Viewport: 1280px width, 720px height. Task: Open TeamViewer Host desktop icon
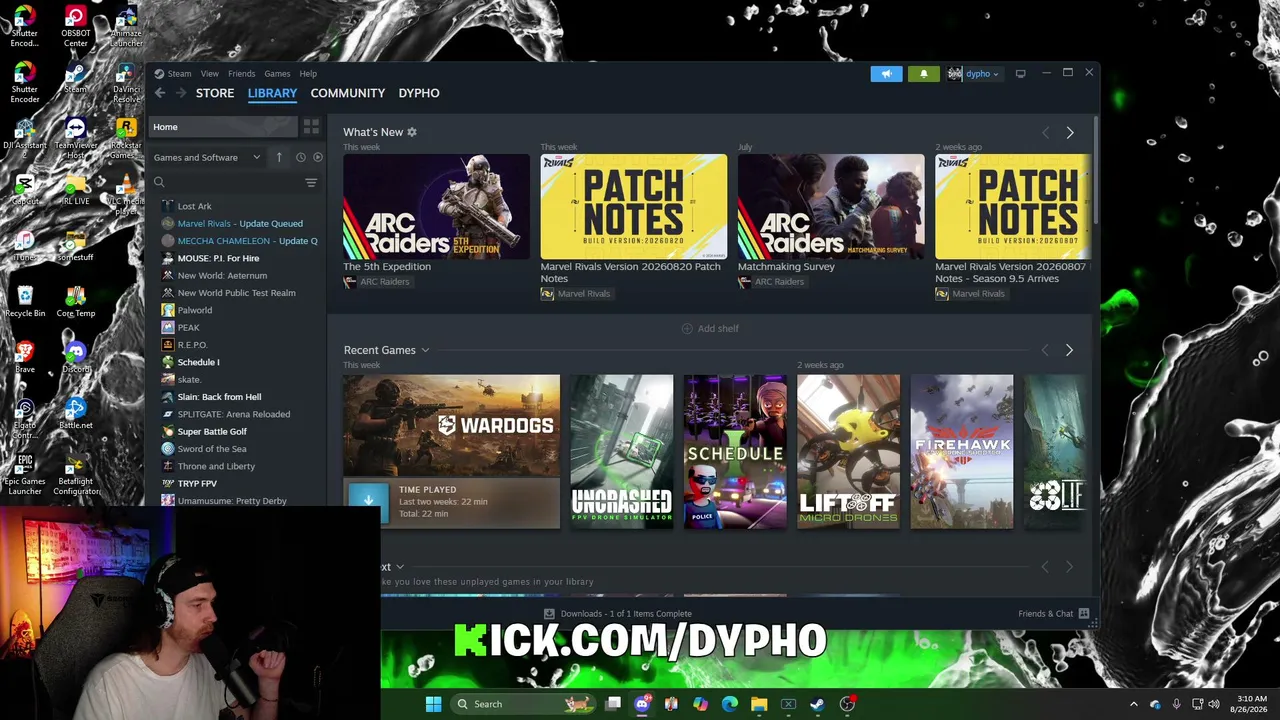(75, 140)
